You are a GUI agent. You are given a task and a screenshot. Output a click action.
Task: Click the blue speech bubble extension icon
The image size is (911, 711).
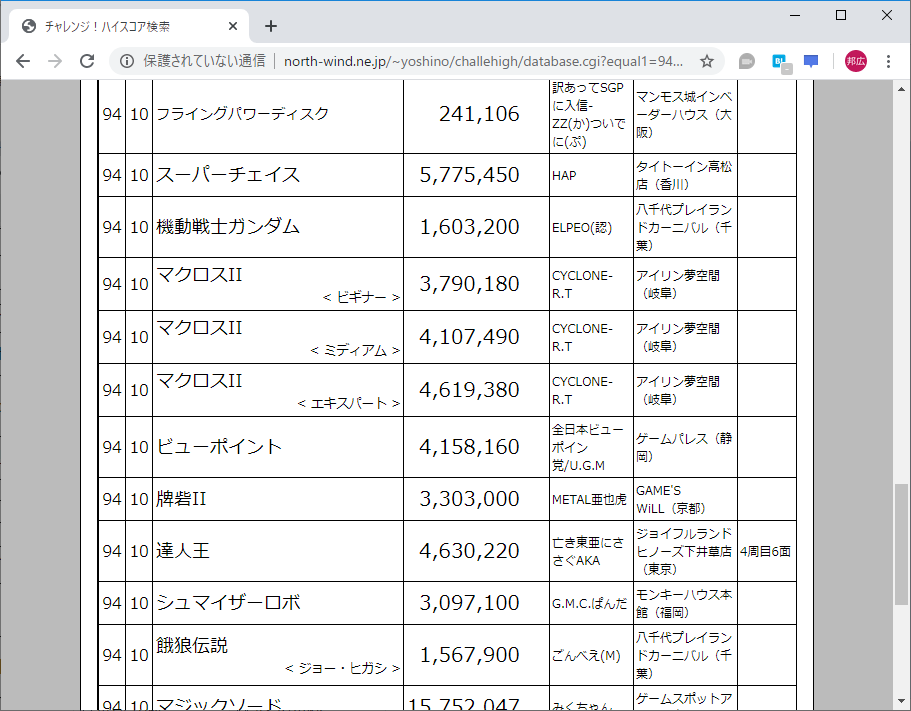tap(810, 60)
